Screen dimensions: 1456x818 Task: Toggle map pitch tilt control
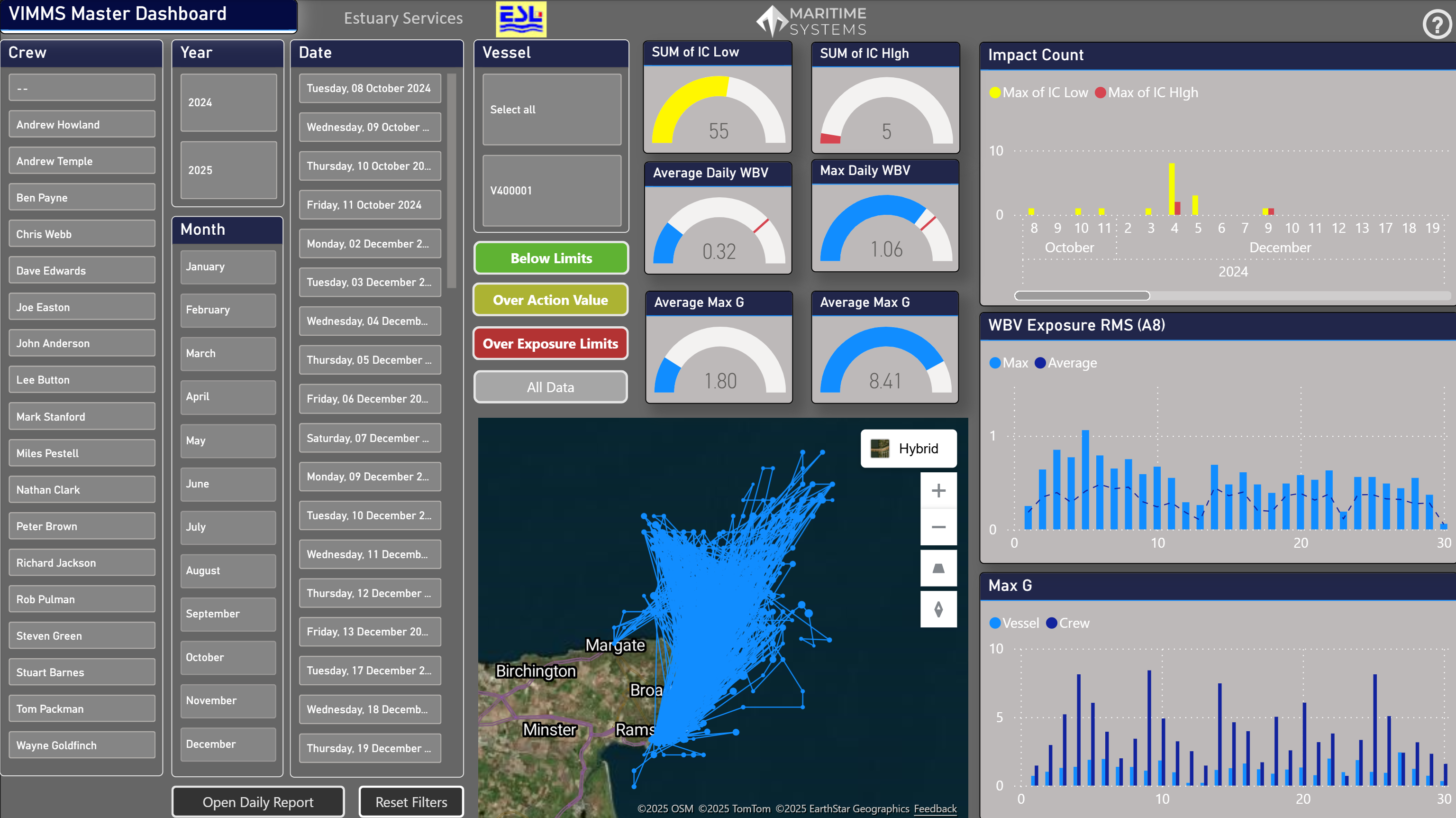tap(937, 568)
